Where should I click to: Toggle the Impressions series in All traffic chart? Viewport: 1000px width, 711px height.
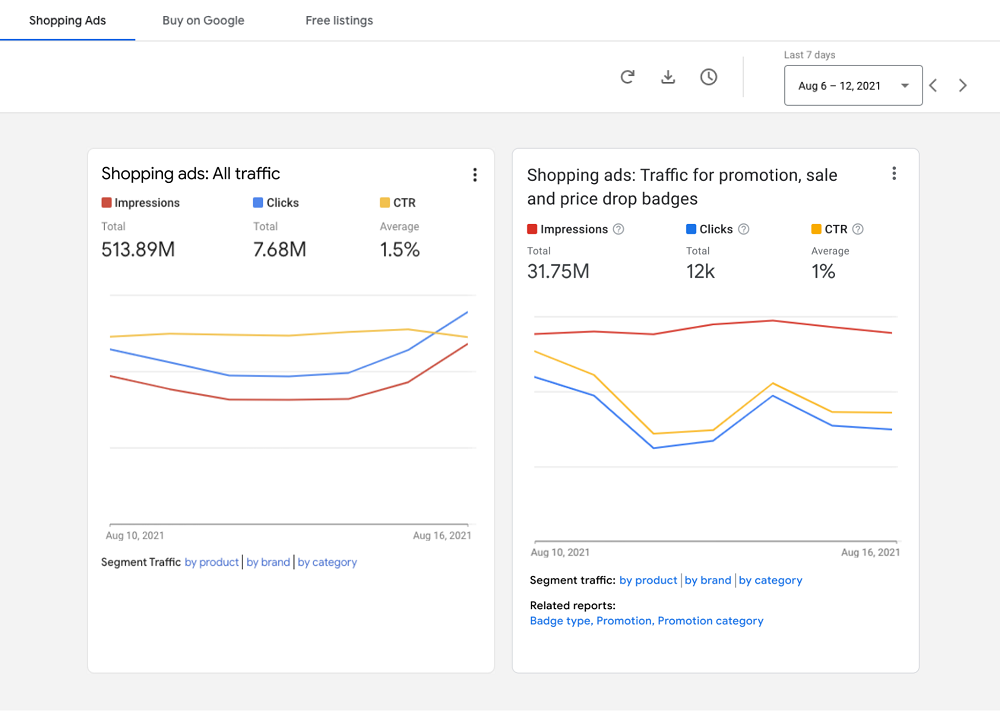pos(140,202)
